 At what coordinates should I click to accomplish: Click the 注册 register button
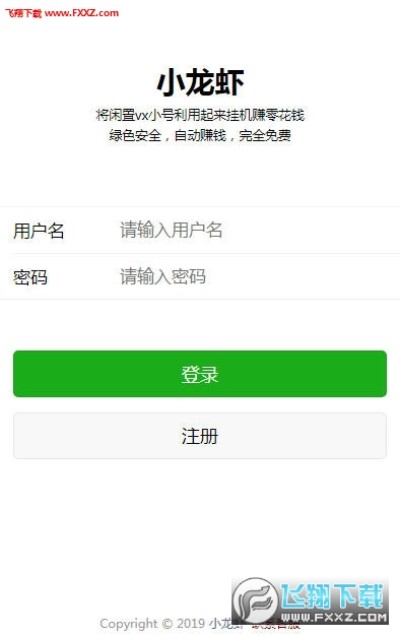200,436
